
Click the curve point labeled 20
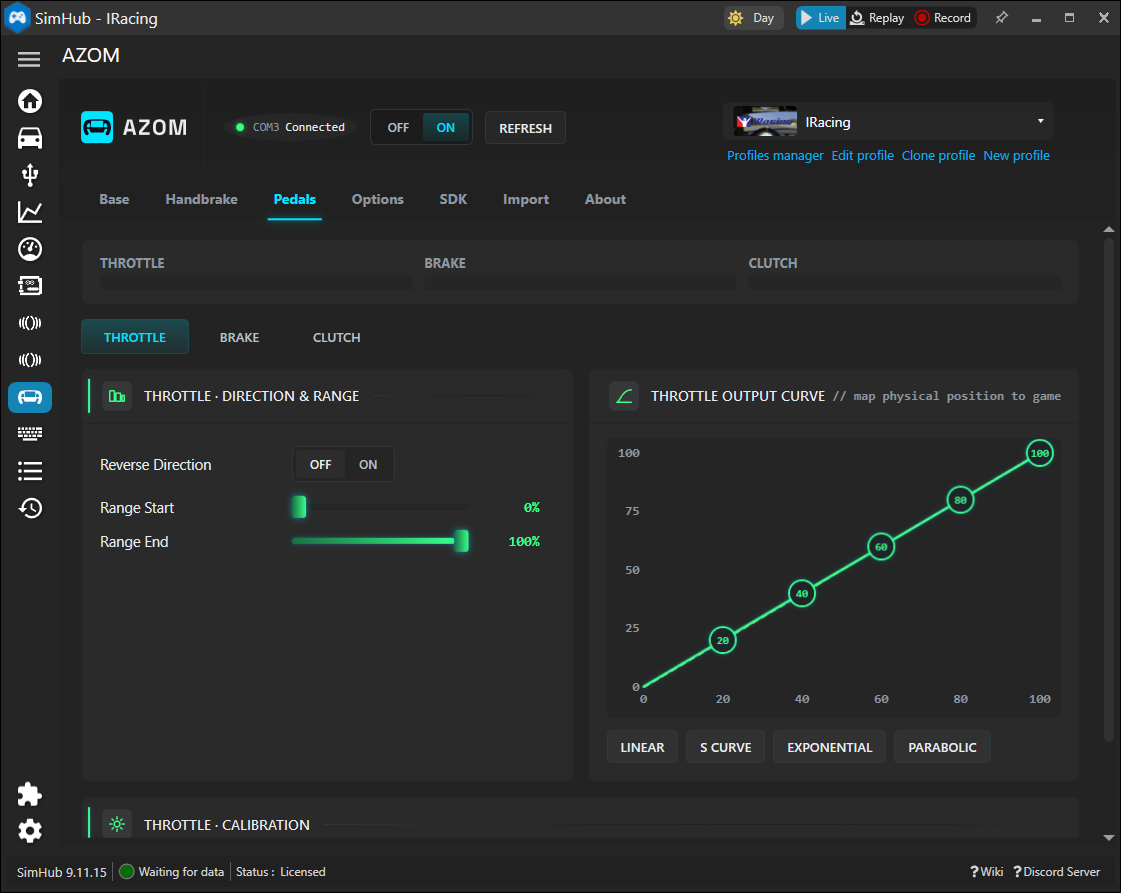723,641
